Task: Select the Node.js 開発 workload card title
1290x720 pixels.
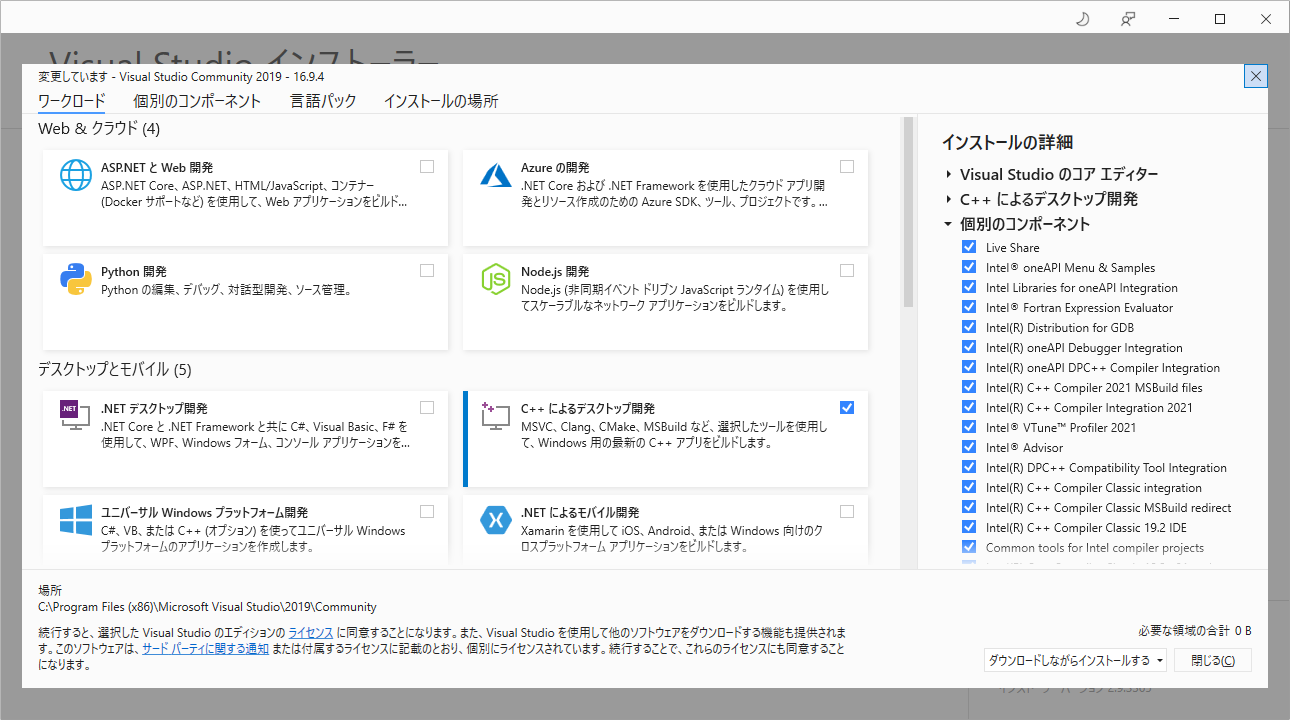Action: (x=555, y=271)
